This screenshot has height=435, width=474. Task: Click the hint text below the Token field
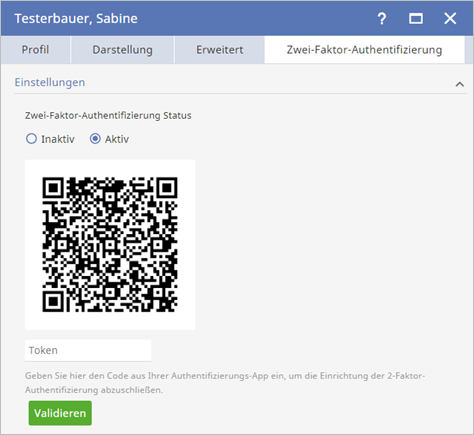click(x=225, y=383)
